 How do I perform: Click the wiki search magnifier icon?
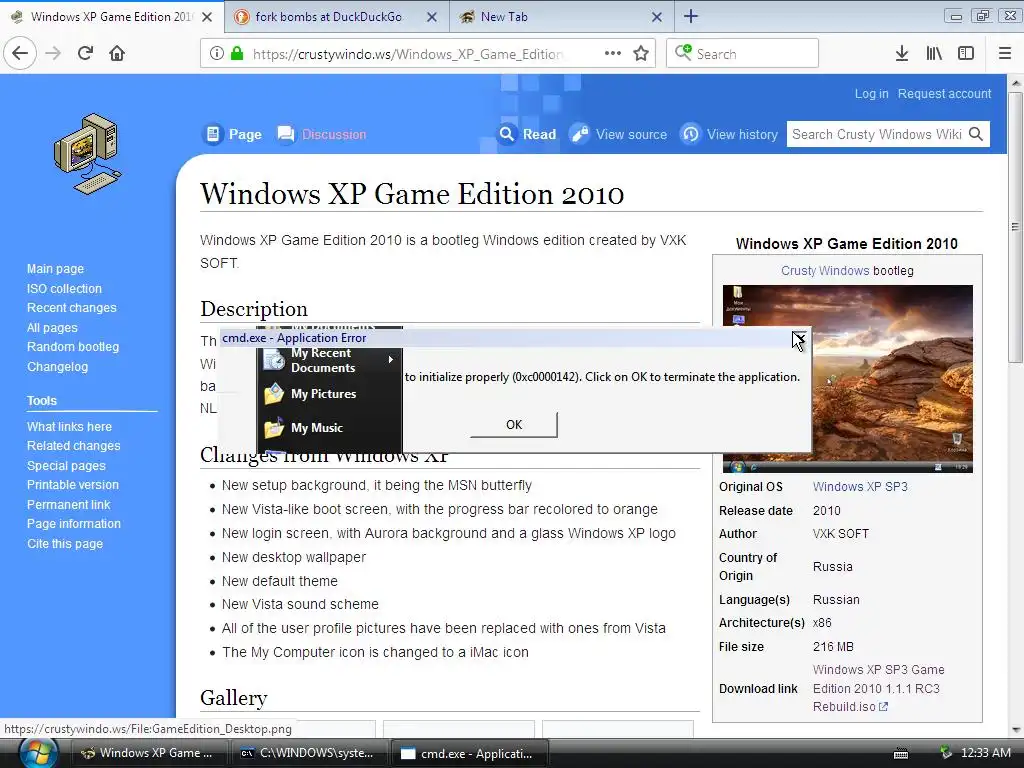pyautogui.click(x=976, y=134)
